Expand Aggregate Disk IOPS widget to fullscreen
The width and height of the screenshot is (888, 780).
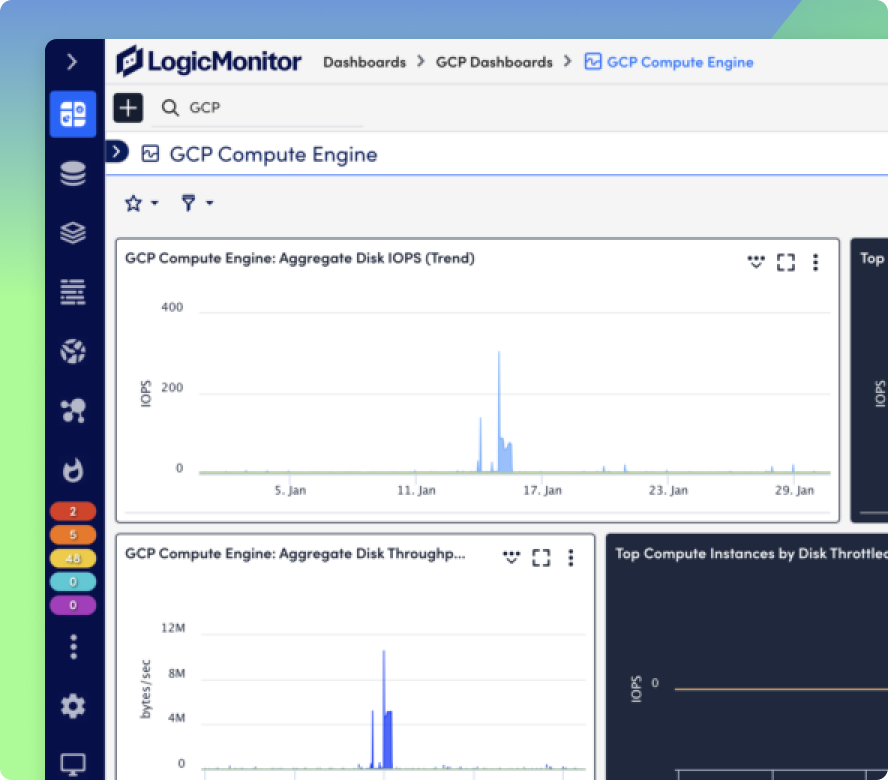[x=785, y=262]
